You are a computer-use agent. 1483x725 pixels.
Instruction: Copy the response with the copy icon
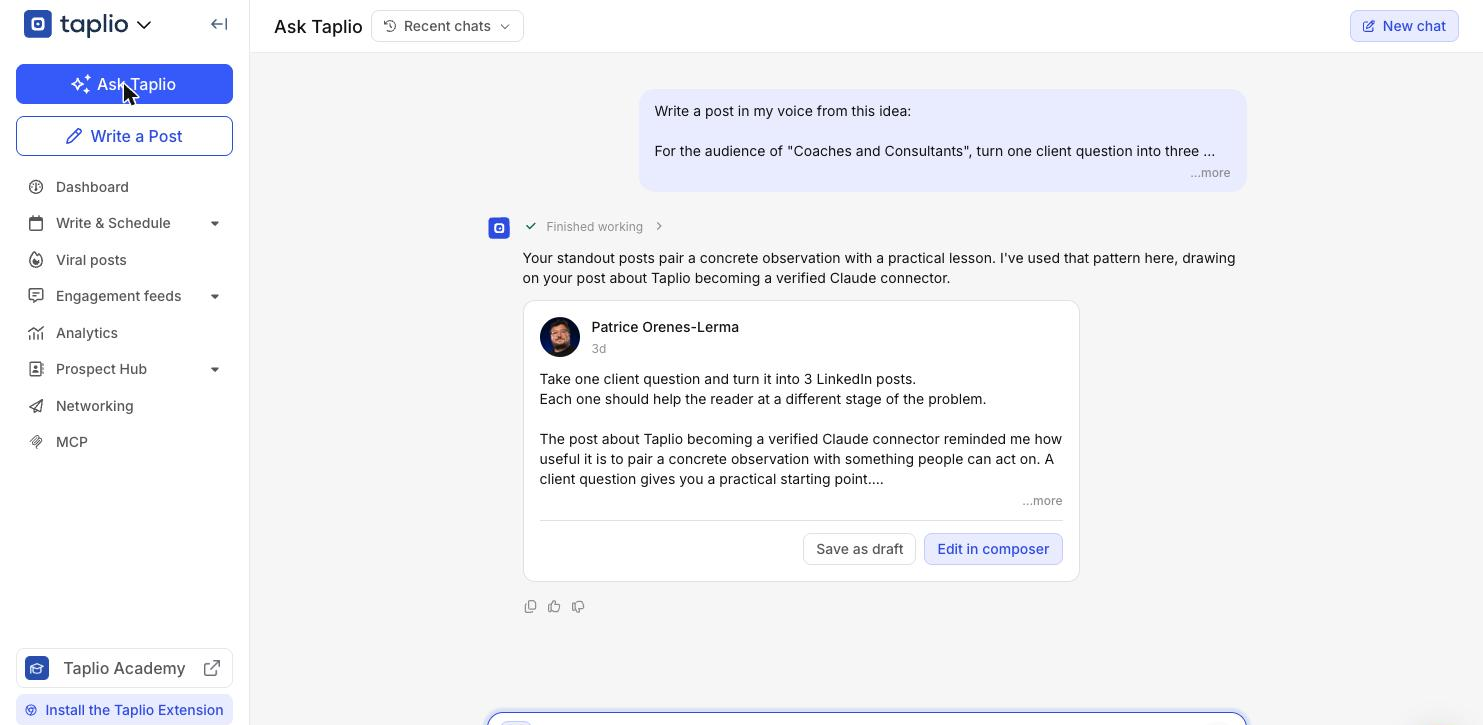point(530,606)
